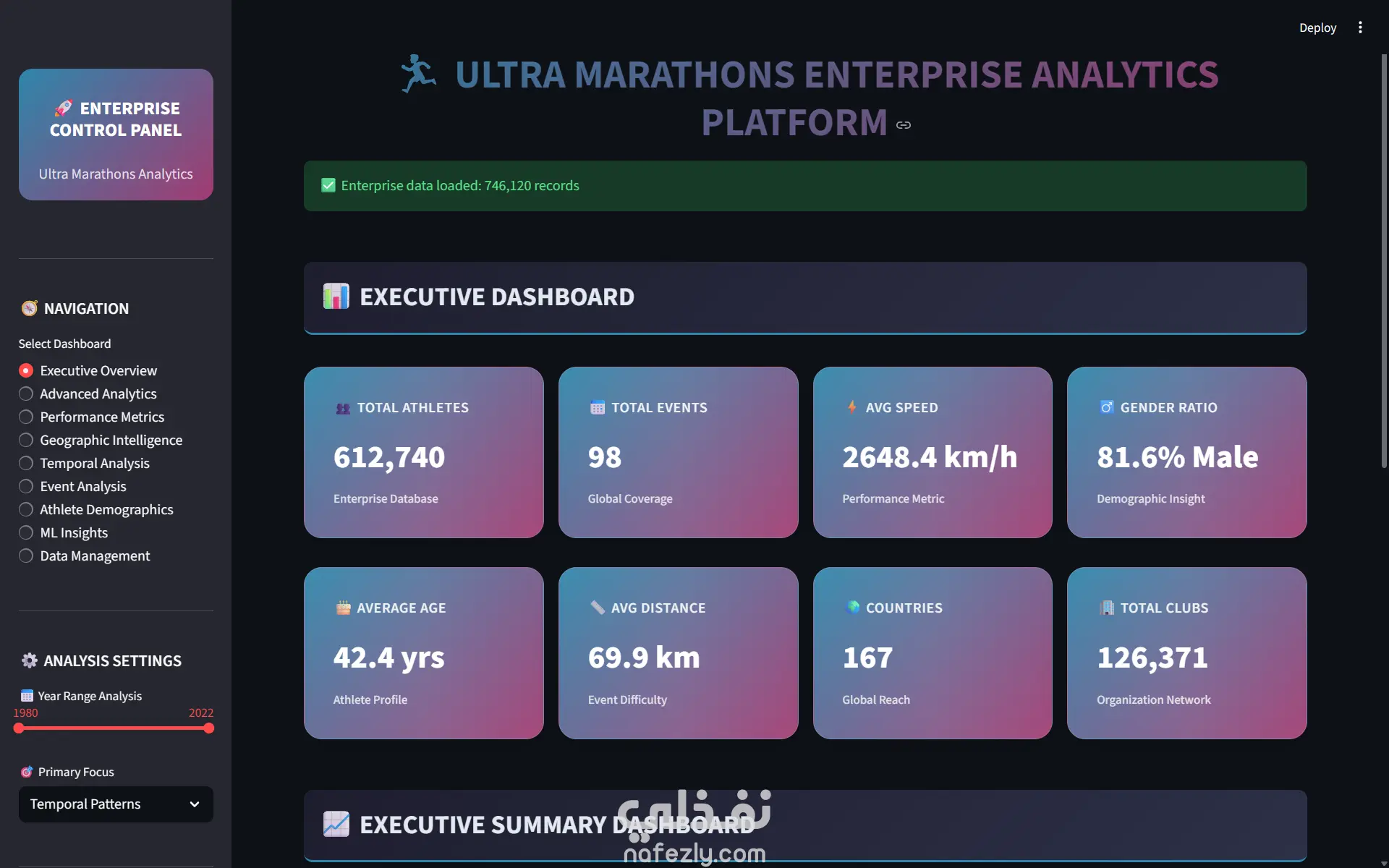Click the heading anchor link icon
Image resolution: width=1389 pixels, height=868 pixels.
904,125
